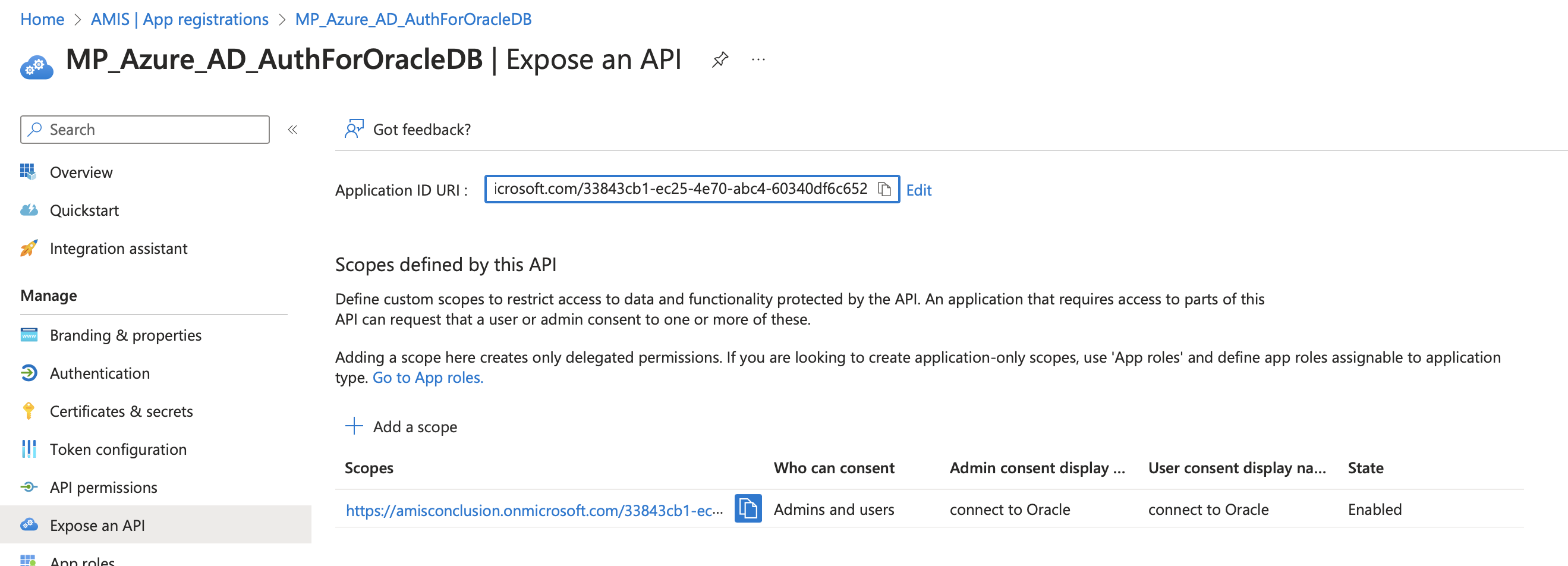Navigate to API permissions
This screenshot has width=1568, height=566.
coord(103,488)
